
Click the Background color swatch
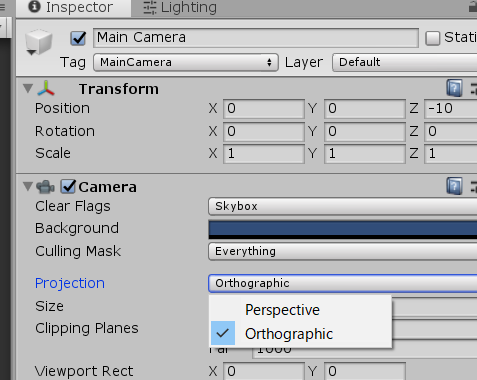tap(343, 229)
